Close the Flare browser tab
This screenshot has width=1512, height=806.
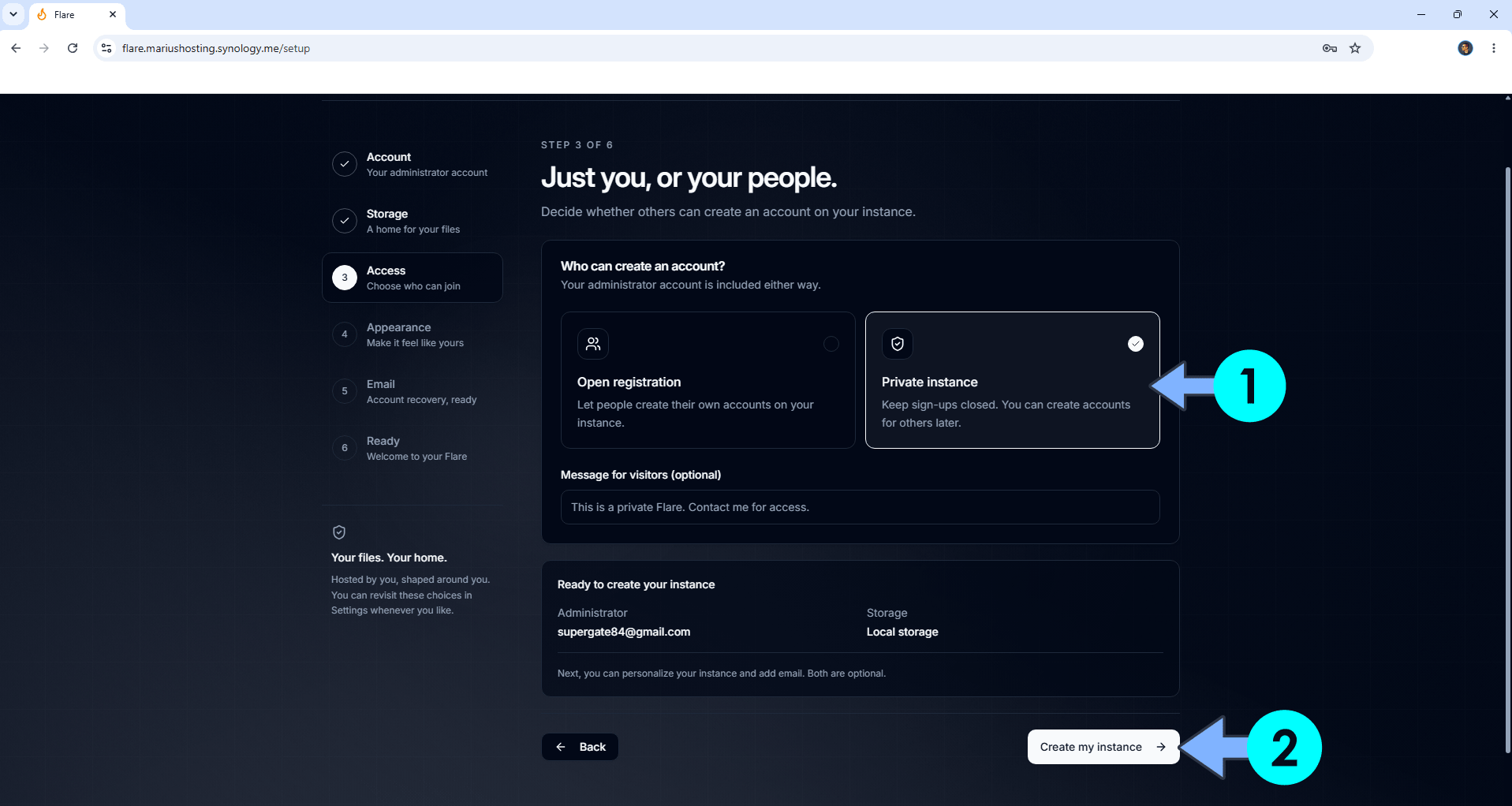[x=113, y=14]
